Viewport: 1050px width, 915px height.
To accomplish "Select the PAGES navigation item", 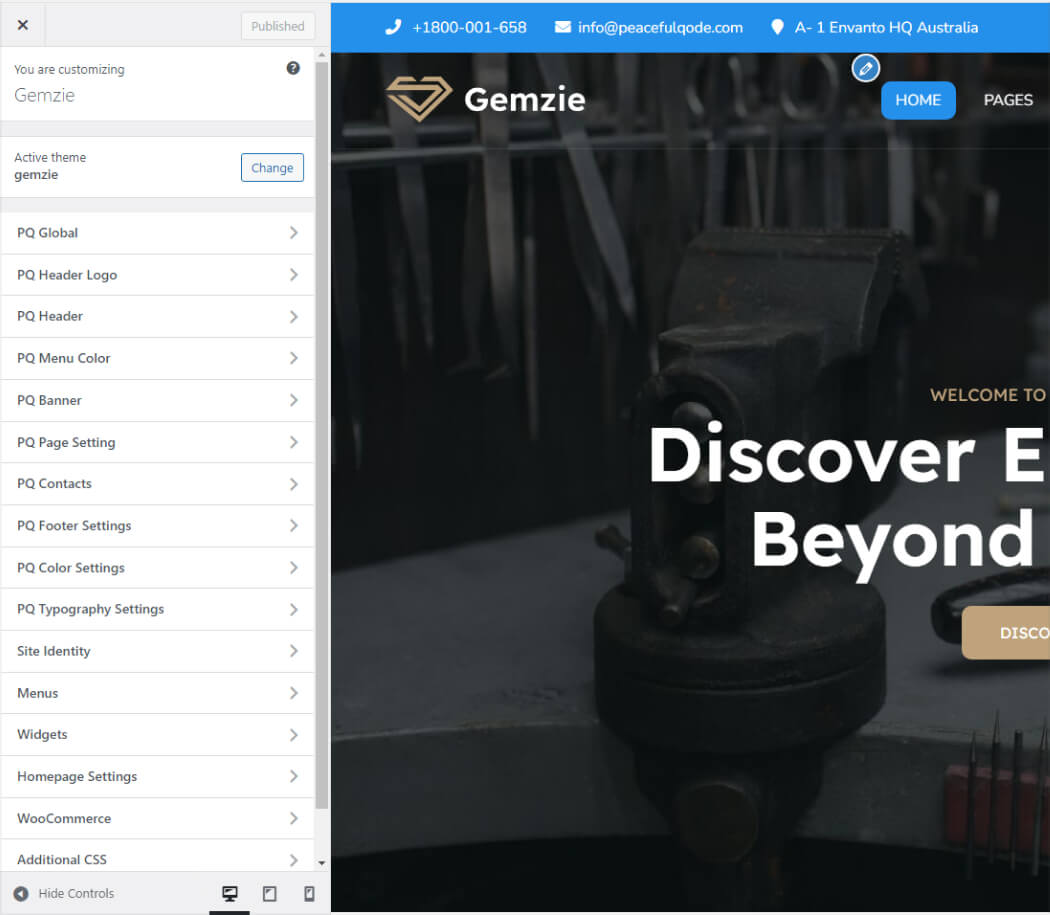I will [x=1008, y=100].
